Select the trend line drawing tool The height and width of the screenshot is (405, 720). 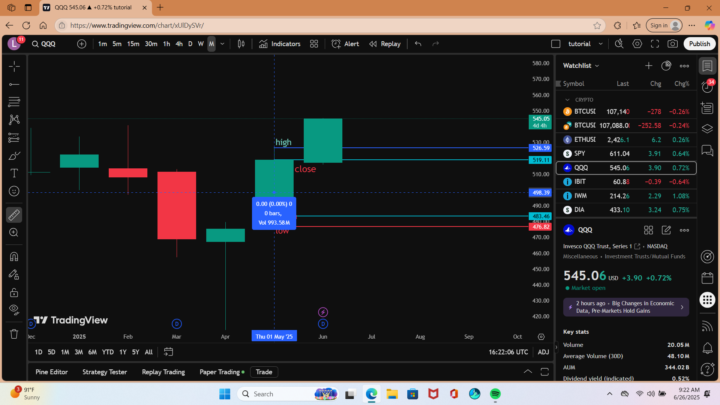point(14,84)
